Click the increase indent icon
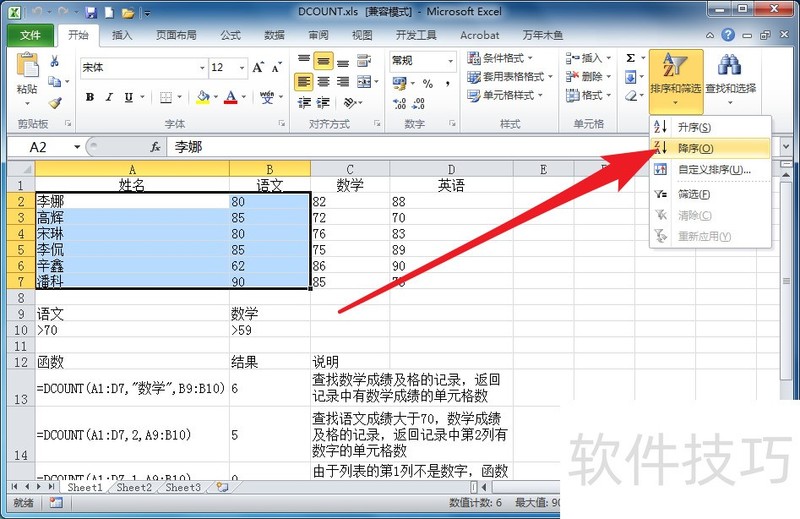This screenshot has height=519, width=800. point(323,103)
